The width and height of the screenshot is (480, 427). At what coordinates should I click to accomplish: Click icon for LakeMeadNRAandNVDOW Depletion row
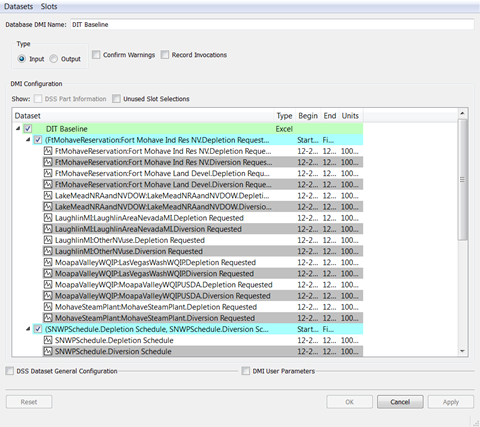pyautogui.click(x=48, y=195)
